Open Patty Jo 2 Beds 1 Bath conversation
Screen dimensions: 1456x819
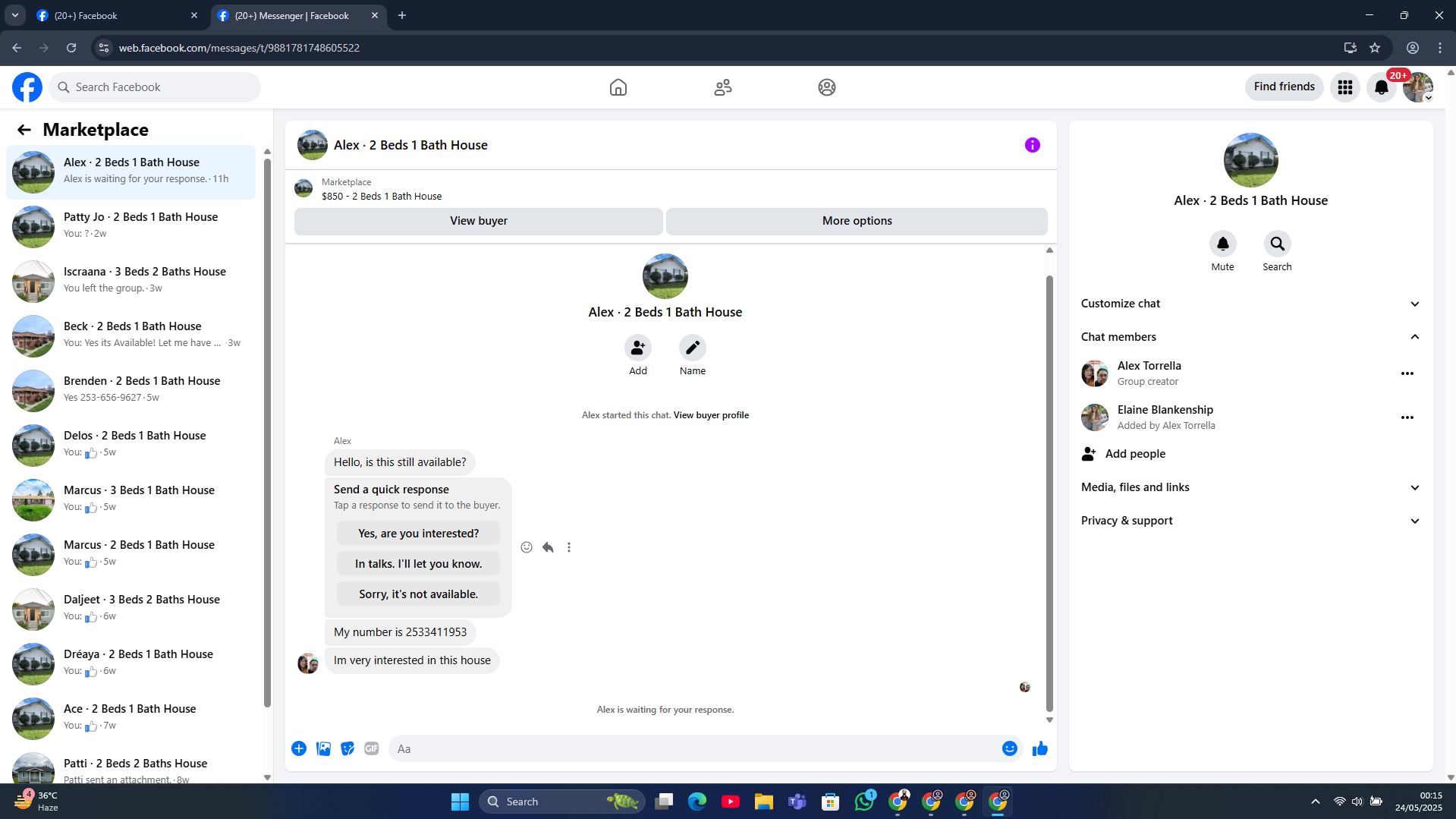coord(131,227)
